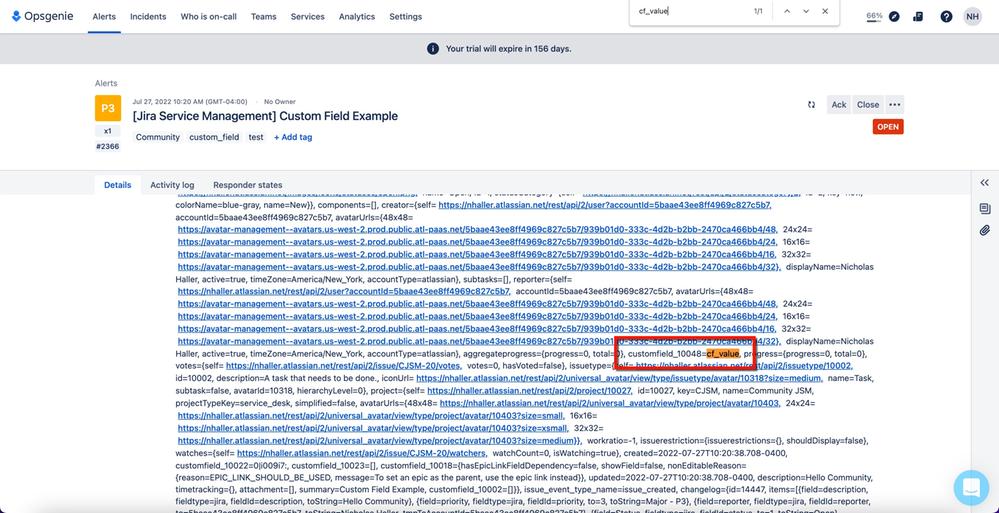The image size is (999, 513).
Task: Open the avatar 10403 size=small link
Action: coord(371,415)
